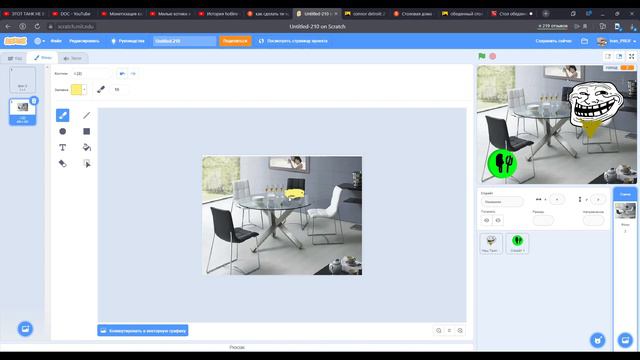Image resolution: width=640 pixels, height=360 pixels.
Task: Click the tutorials lightbulb icon
Action: point(113,41)
